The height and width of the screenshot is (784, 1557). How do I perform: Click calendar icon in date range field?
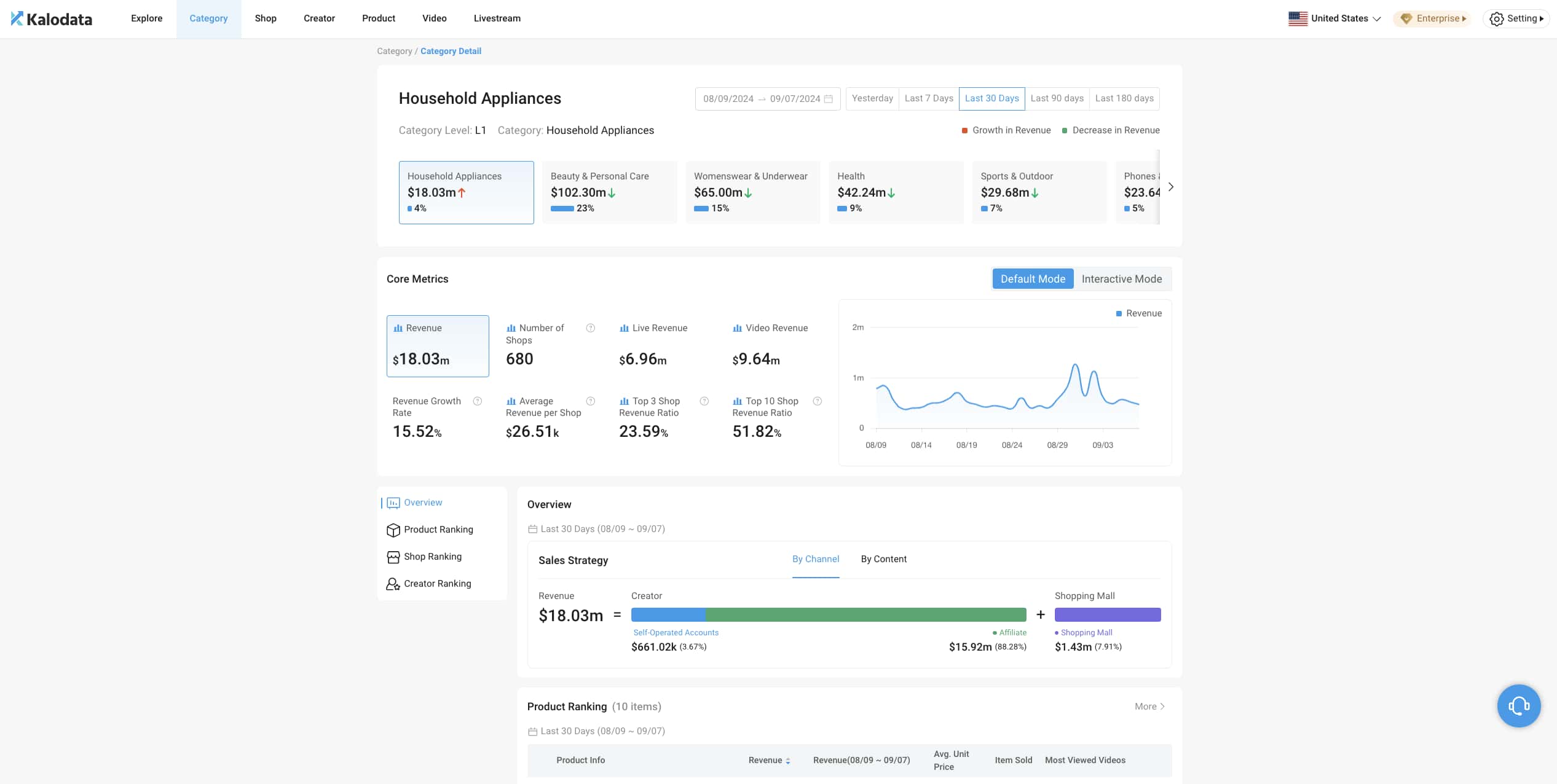[x=828, y=99]
